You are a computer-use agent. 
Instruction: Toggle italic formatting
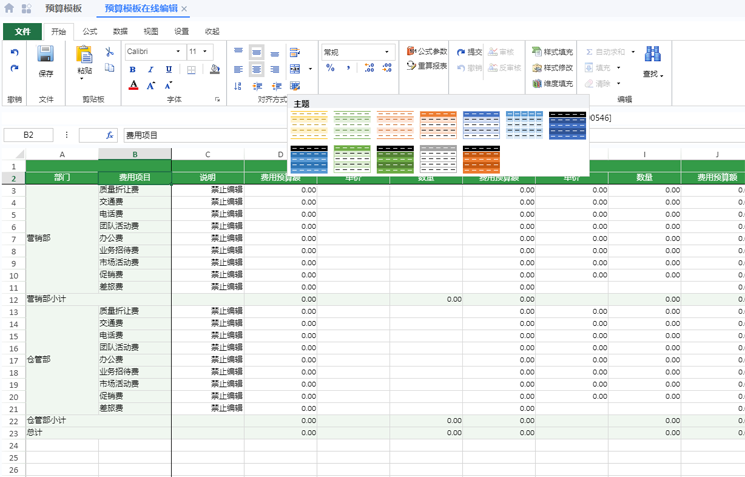click(x=150, y=69)
